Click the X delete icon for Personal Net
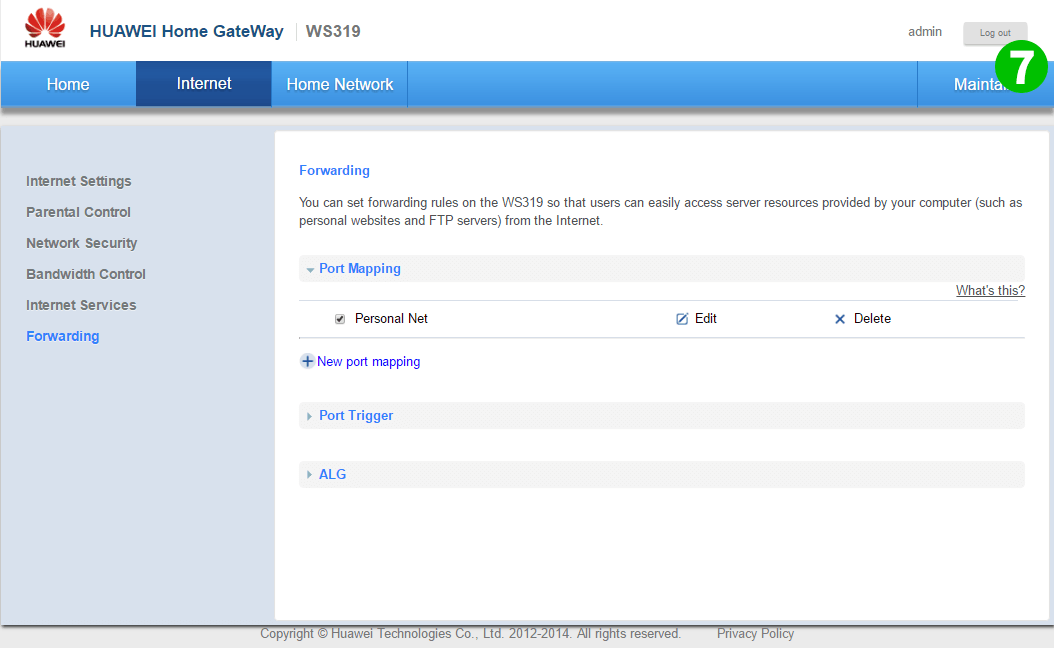 (840, 319)
